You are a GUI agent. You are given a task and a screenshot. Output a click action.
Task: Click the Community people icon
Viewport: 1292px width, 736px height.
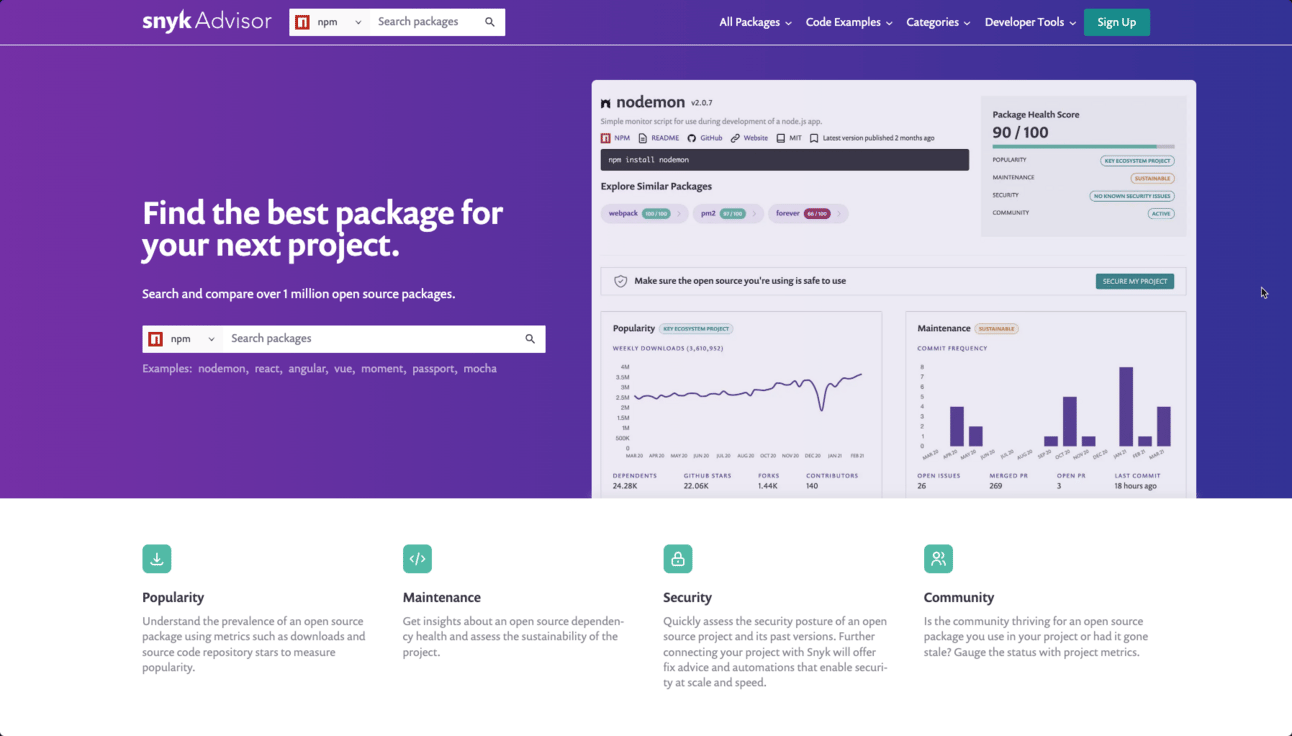938,559
